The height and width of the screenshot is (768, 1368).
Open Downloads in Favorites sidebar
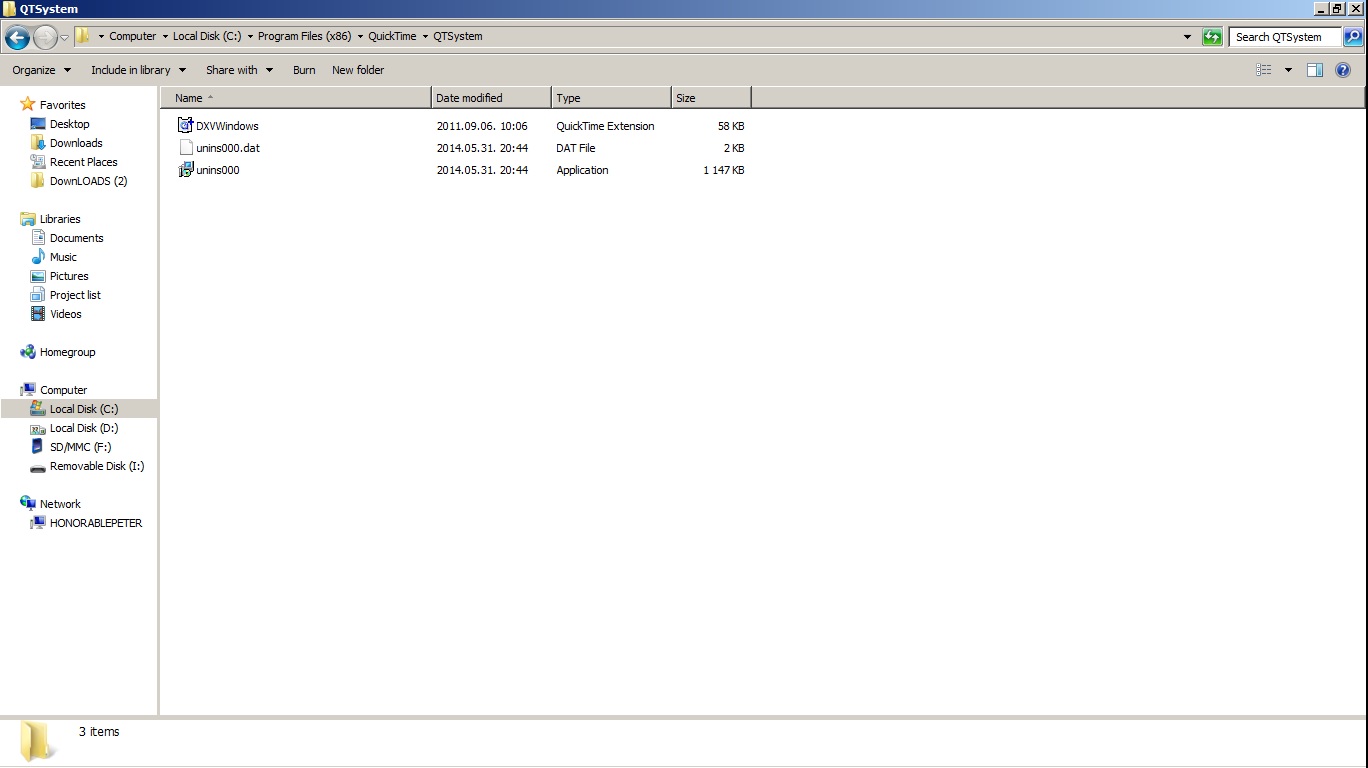point(76,143)
